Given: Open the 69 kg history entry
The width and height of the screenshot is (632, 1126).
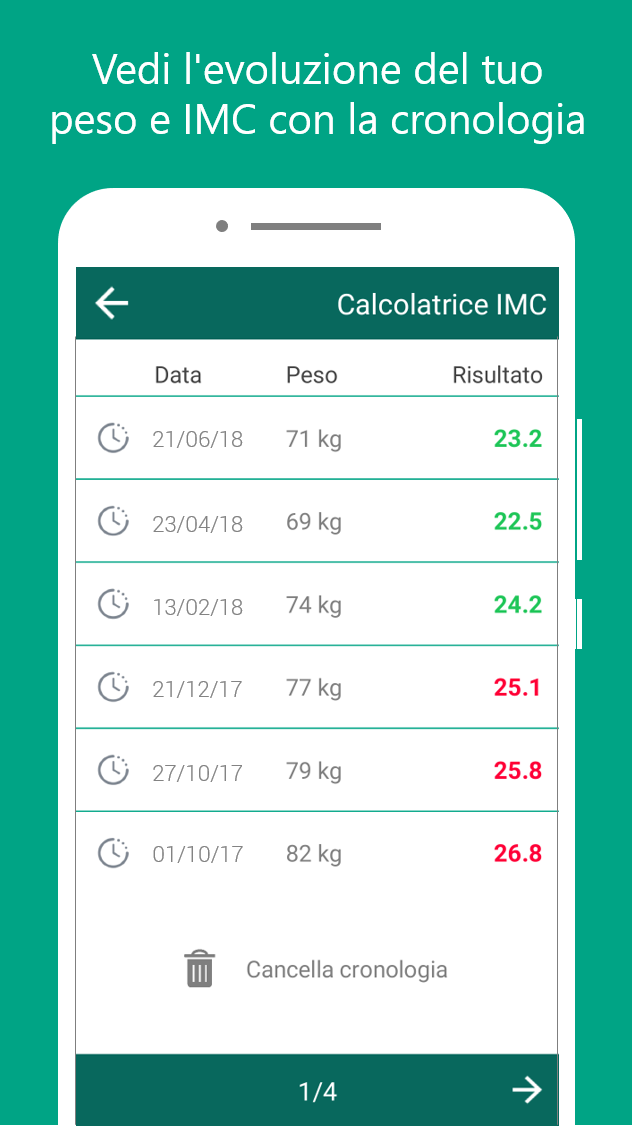Looking at the screenshot, I should click(317, 521).
